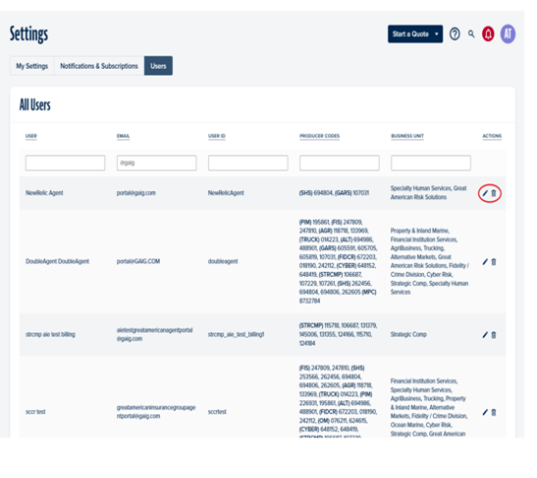
Task: Open the help question mark icon
Action: pyautogui.click(x=454, y=34)
